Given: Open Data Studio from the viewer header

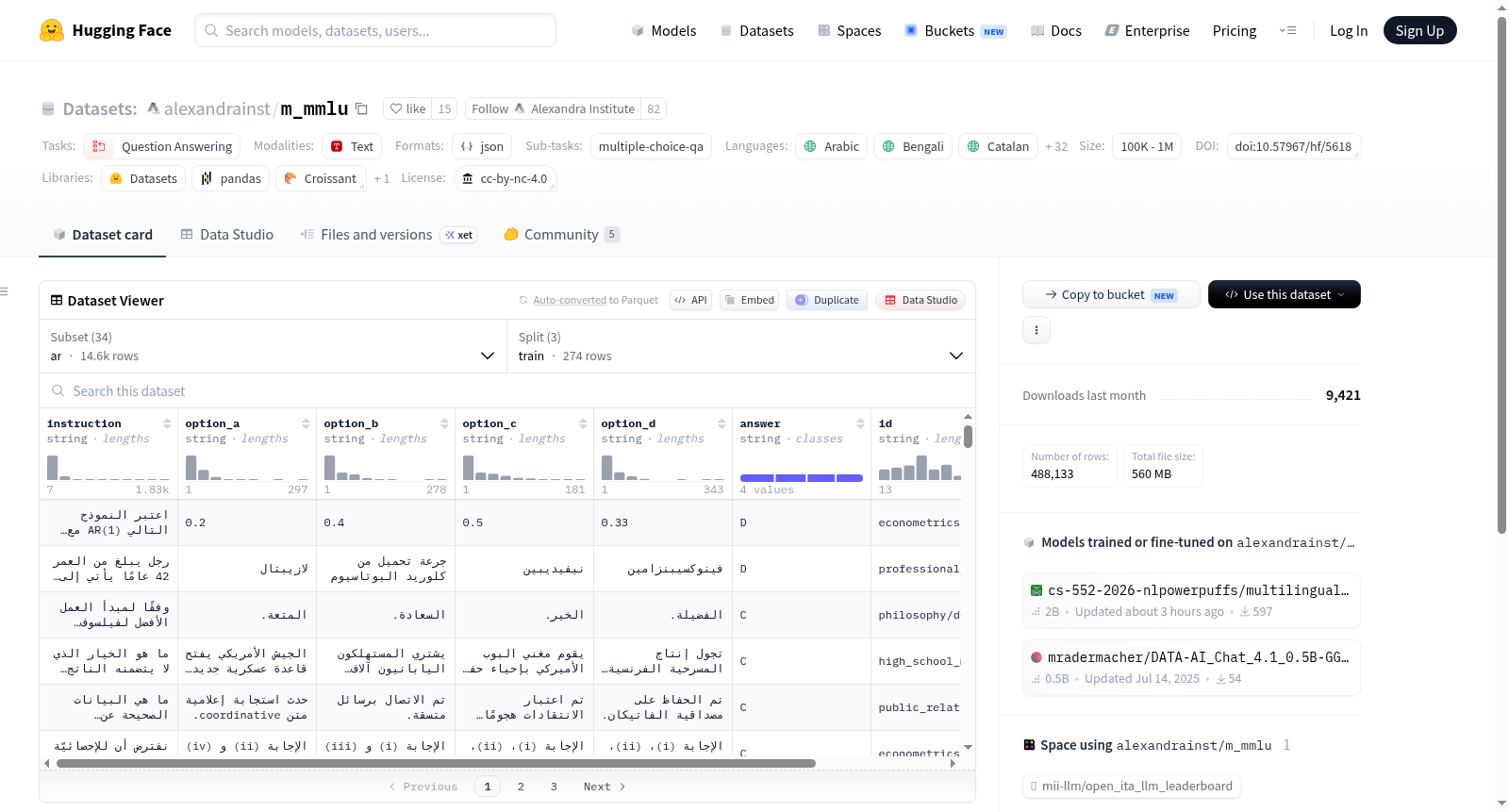Looking at the screenshot, I should pyautogui.click(x=920, y=300).
